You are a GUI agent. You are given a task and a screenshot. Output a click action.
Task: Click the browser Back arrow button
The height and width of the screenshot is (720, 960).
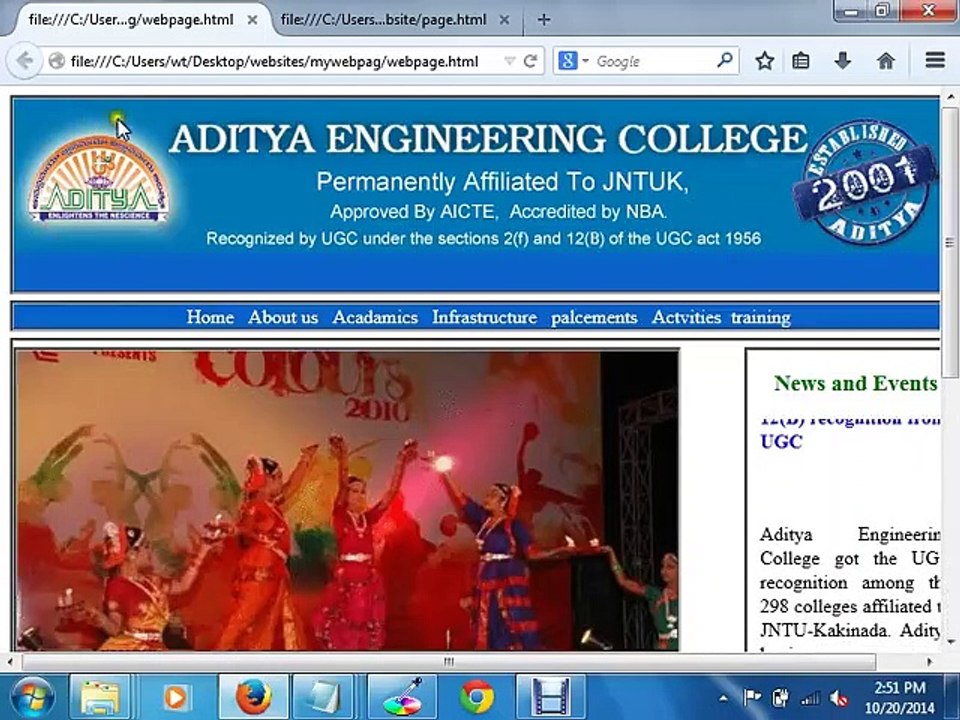24,61
